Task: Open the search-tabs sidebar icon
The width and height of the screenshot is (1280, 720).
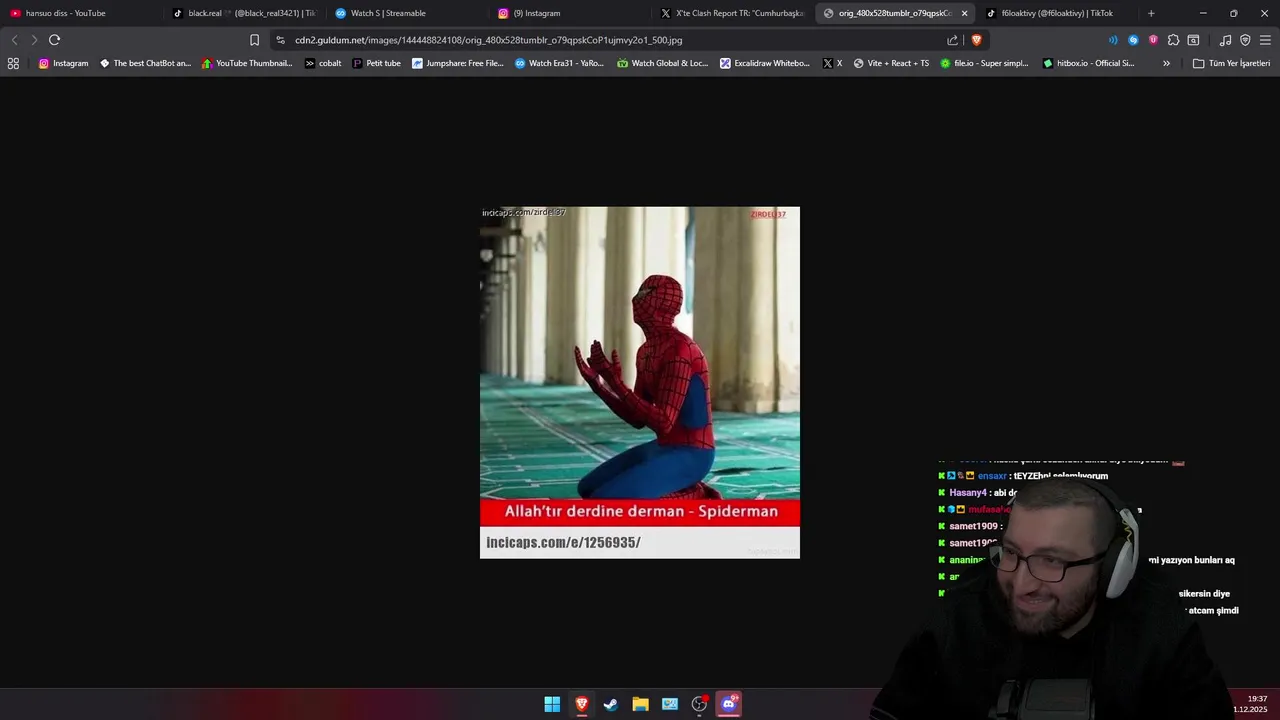Action: (1193, 40)
